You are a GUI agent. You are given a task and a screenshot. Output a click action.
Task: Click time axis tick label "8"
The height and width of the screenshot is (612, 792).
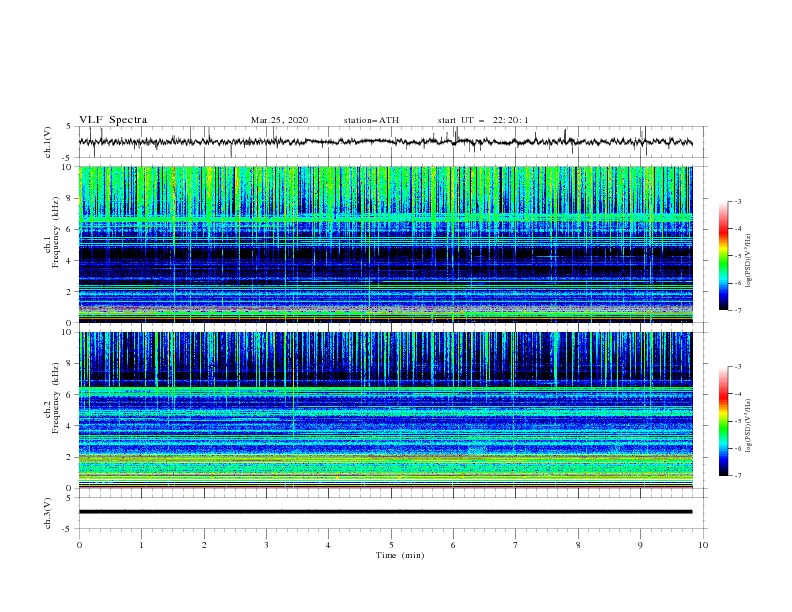578,545
